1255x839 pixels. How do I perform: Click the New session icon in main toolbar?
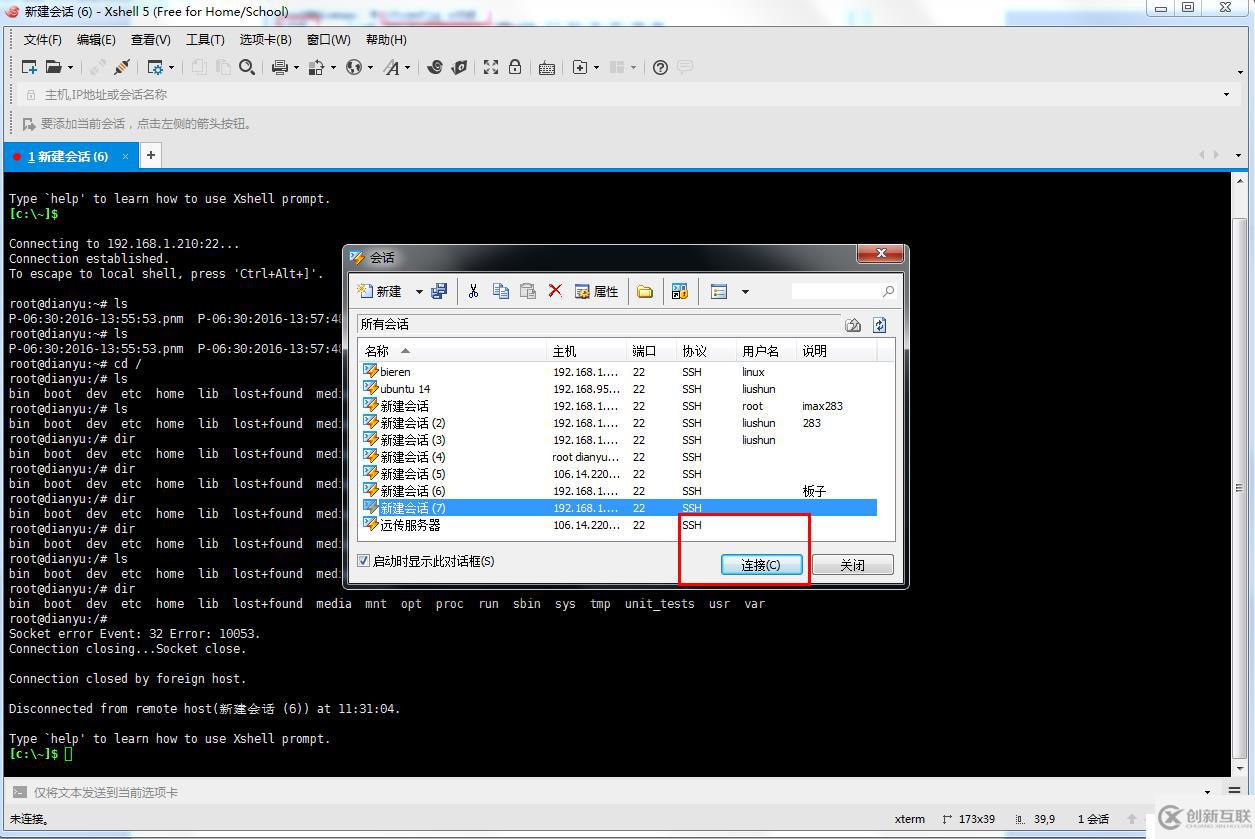pos(29,67)
